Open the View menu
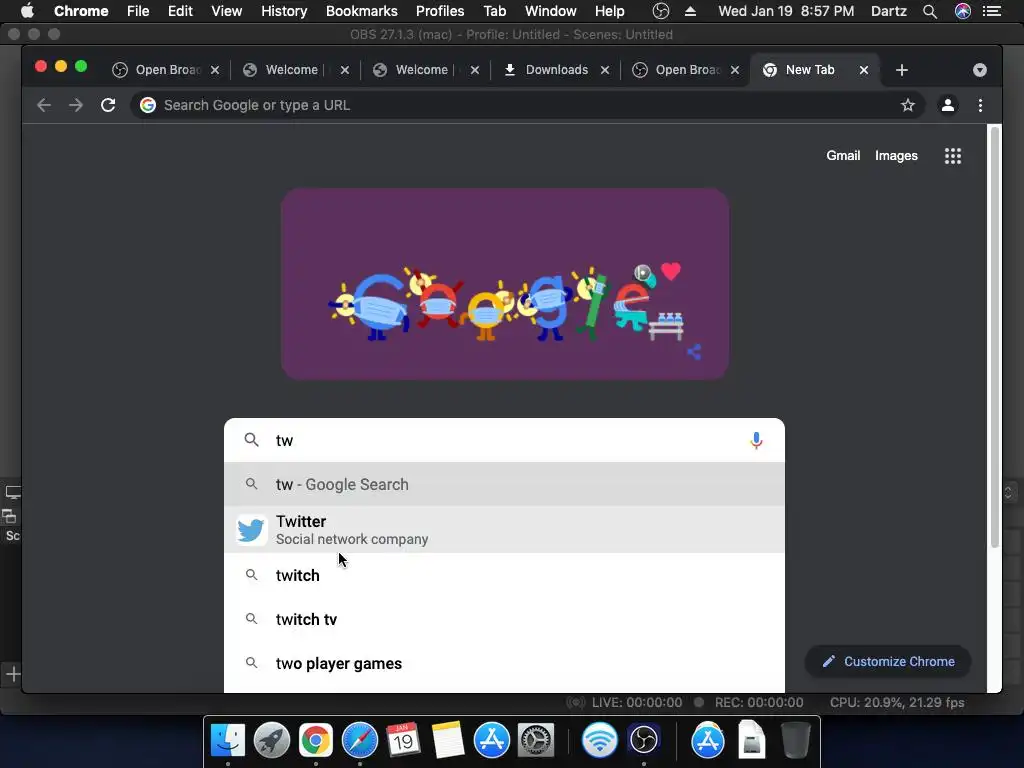Viewport: 1024px width, 768px height. point(227,11)
